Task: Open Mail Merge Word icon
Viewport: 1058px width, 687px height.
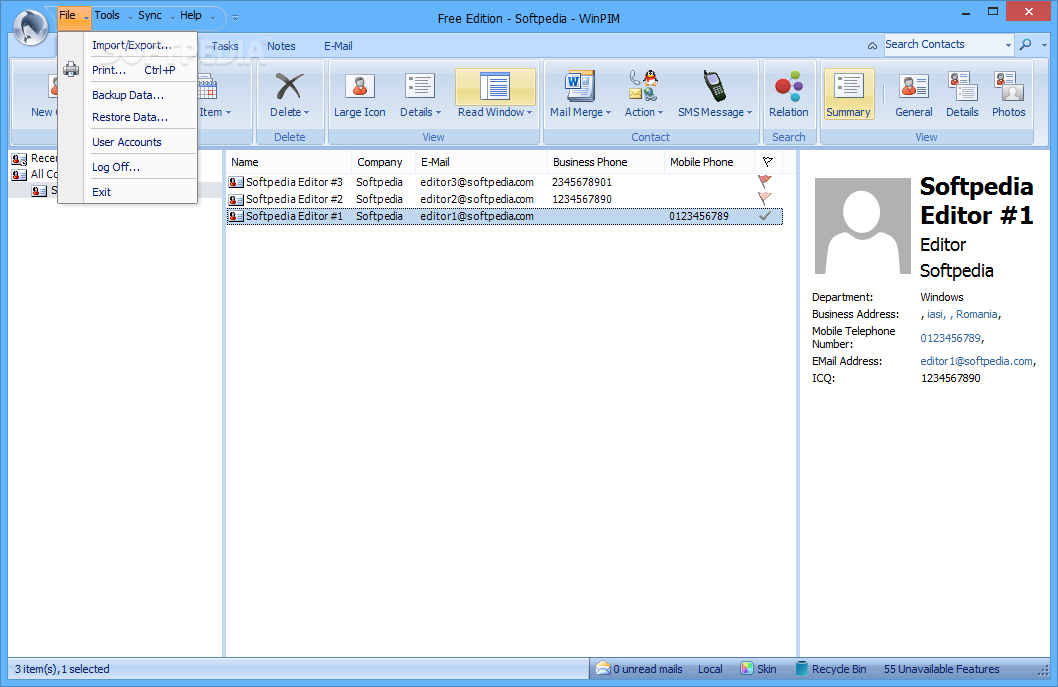Action: [580, 86]
